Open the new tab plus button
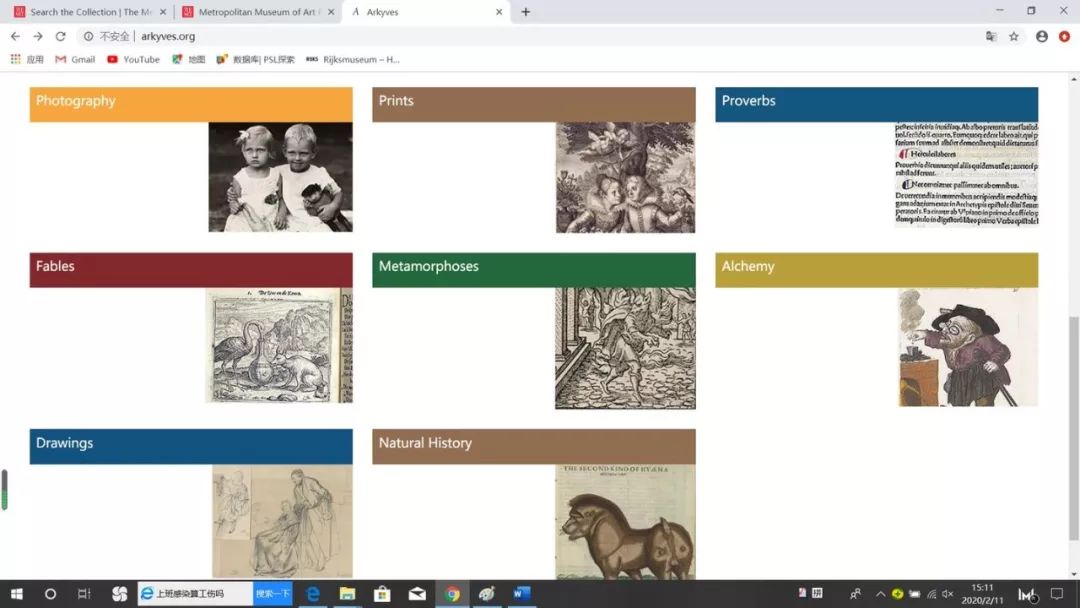The image size is (1080, 608). 526,12
